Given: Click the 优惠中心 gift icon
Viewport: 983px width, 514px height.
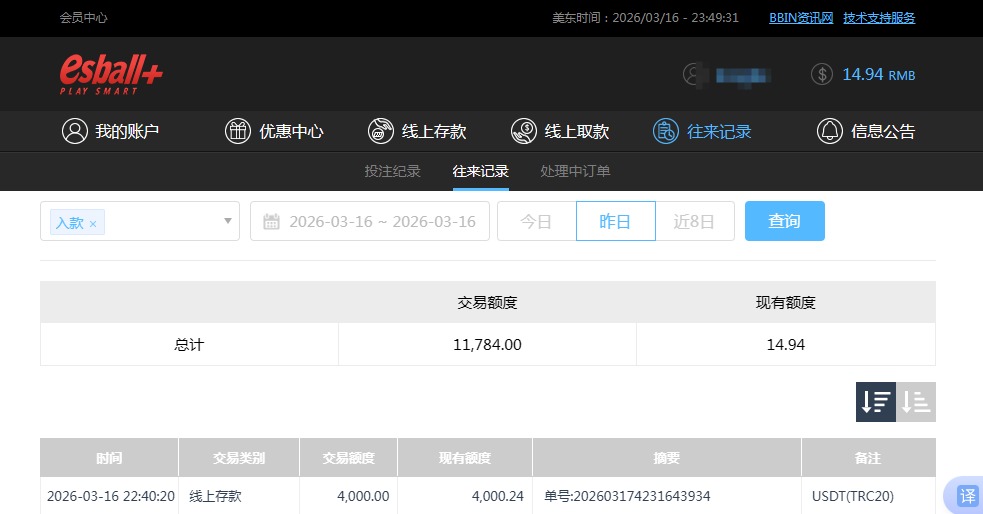Looking at the screenshot, I should tap(238, 131).
